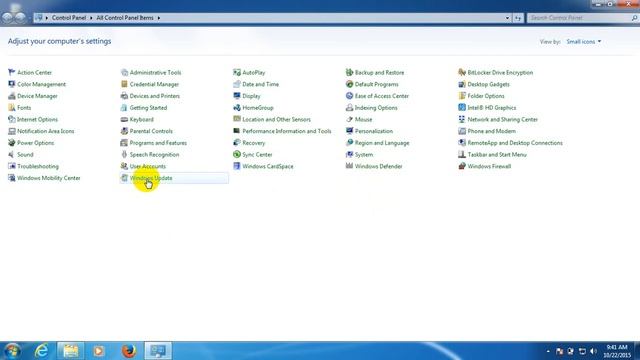This screenshot has height=360, width=640.
Task: Open the Windows CardSpace link
Action: point(268,166)
